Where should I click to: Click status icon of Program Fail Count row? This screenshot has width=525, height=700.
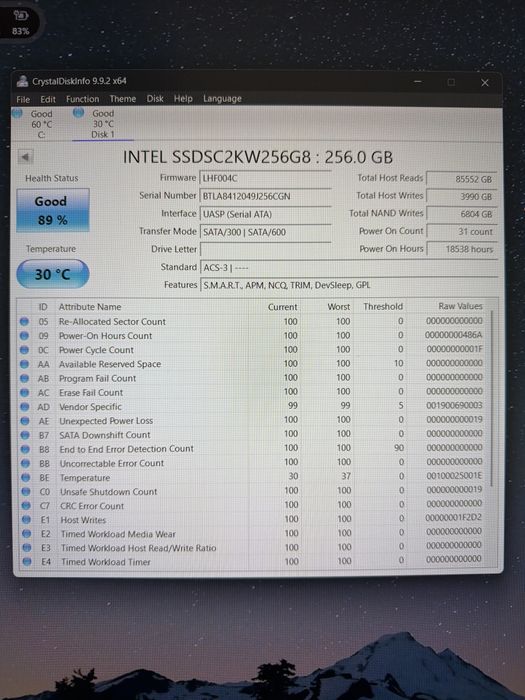25,378
